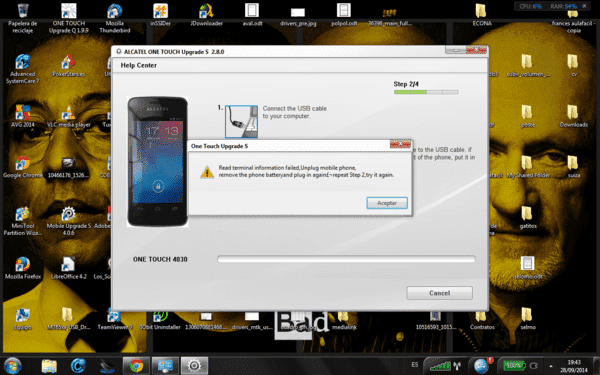
Task: Click the Aceptar button in error dialog
Action: [x=387, y=203]
